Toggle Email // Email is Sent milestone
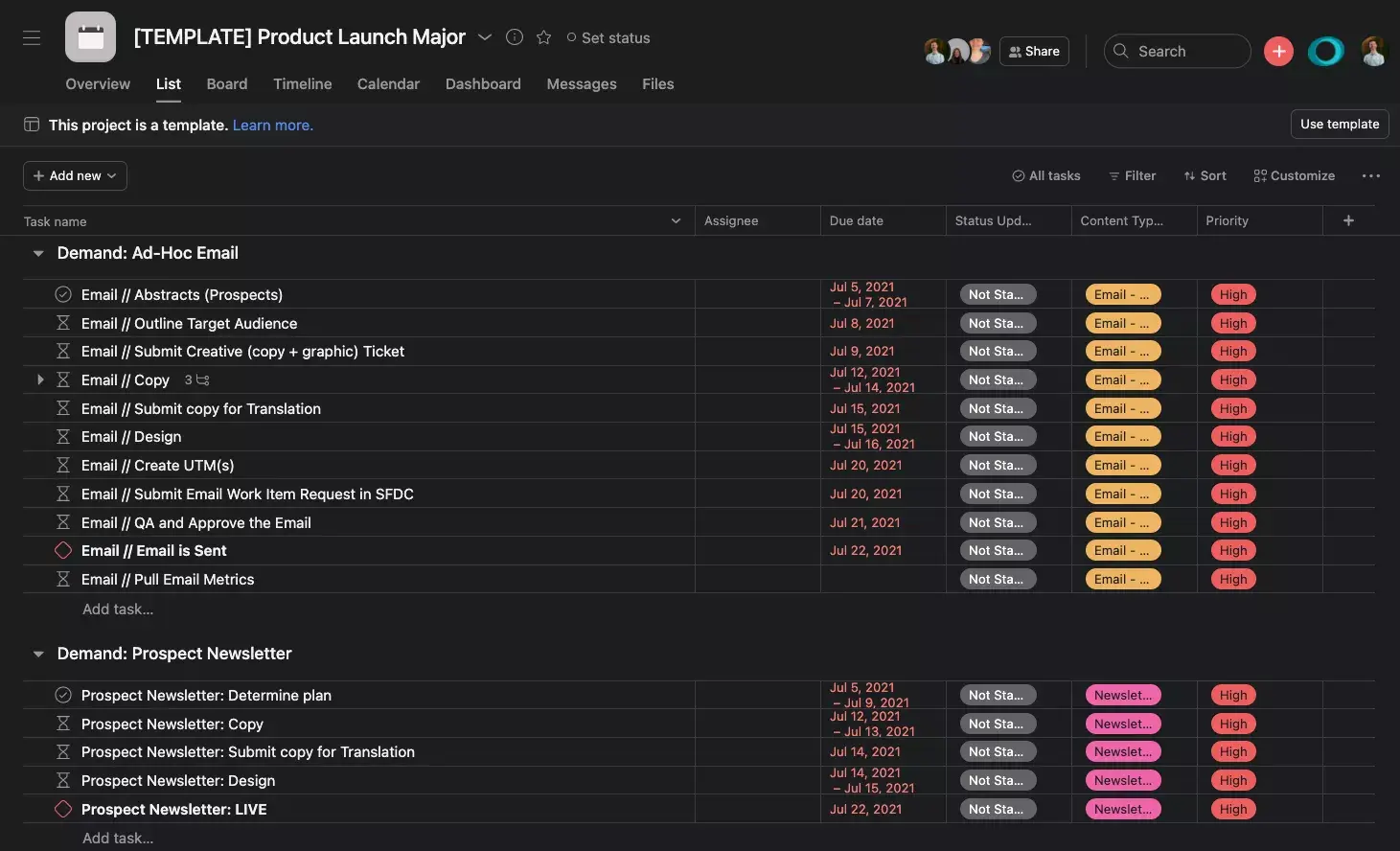 [x=63, y=550]
